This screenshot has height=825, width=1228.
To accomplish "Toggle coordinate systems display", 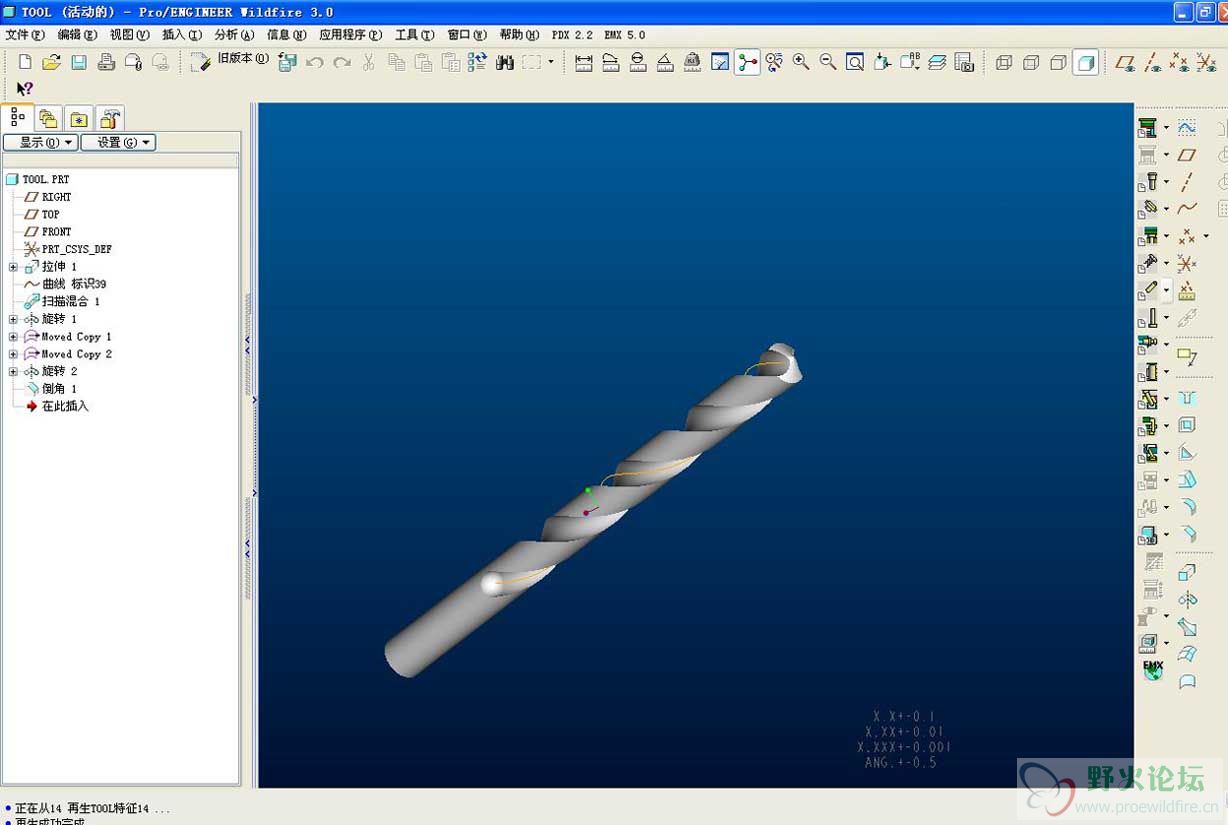I will point(1207,62).
